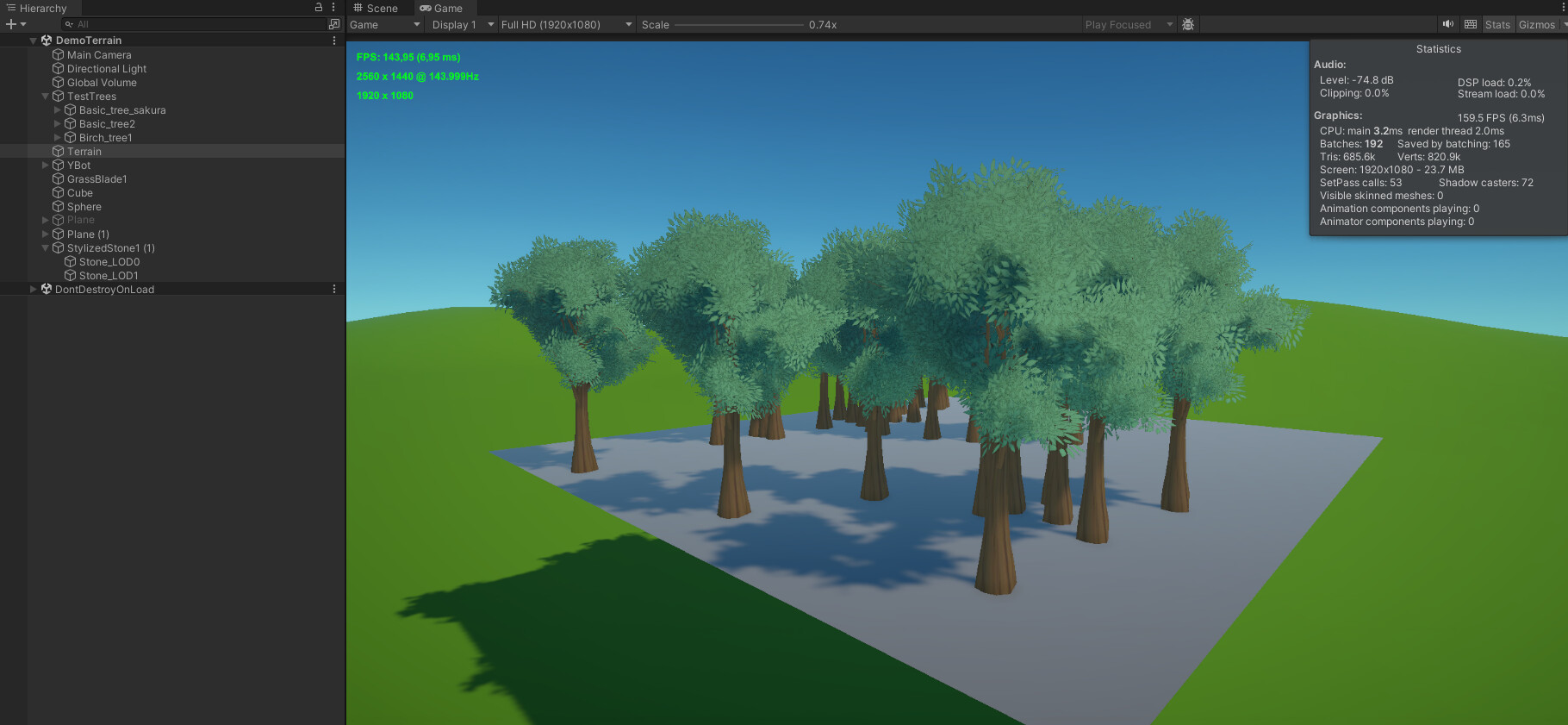The image size is (1568, 725).
Task: Click the Unity scene icon beside DemoTerrain
Action: pos(47,41)
